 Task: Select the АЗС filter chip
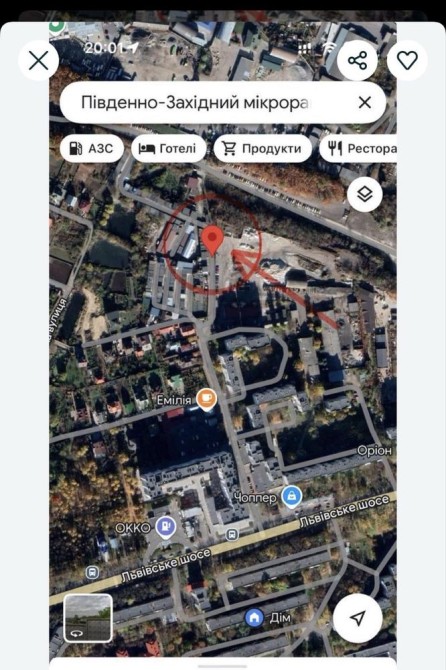coord(92,148)
